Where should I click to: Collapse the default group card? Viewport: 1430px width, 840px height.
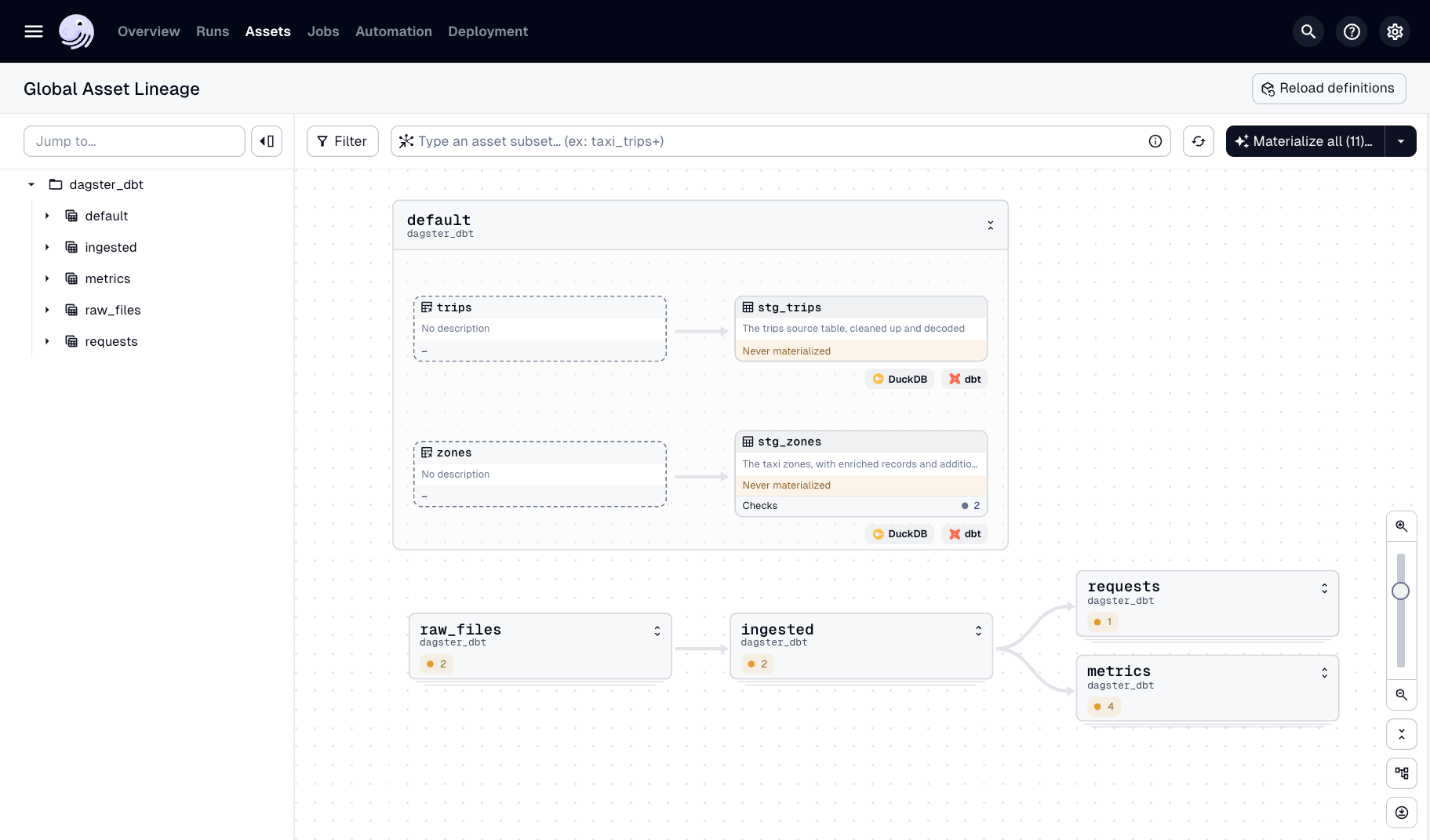pyautogui.click(x=990, y=225)
